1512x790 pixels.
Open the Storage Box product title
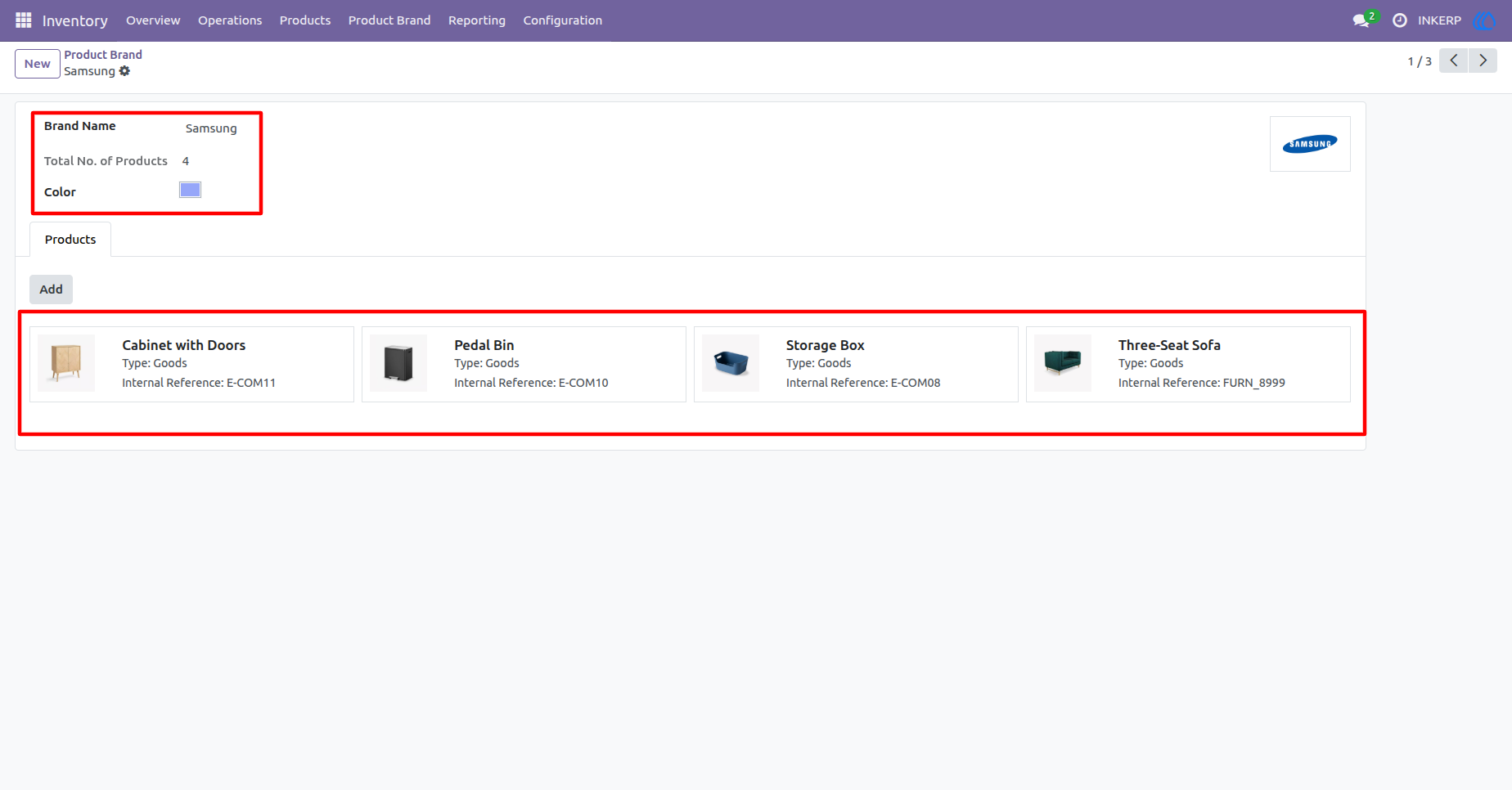pos(826,345)
